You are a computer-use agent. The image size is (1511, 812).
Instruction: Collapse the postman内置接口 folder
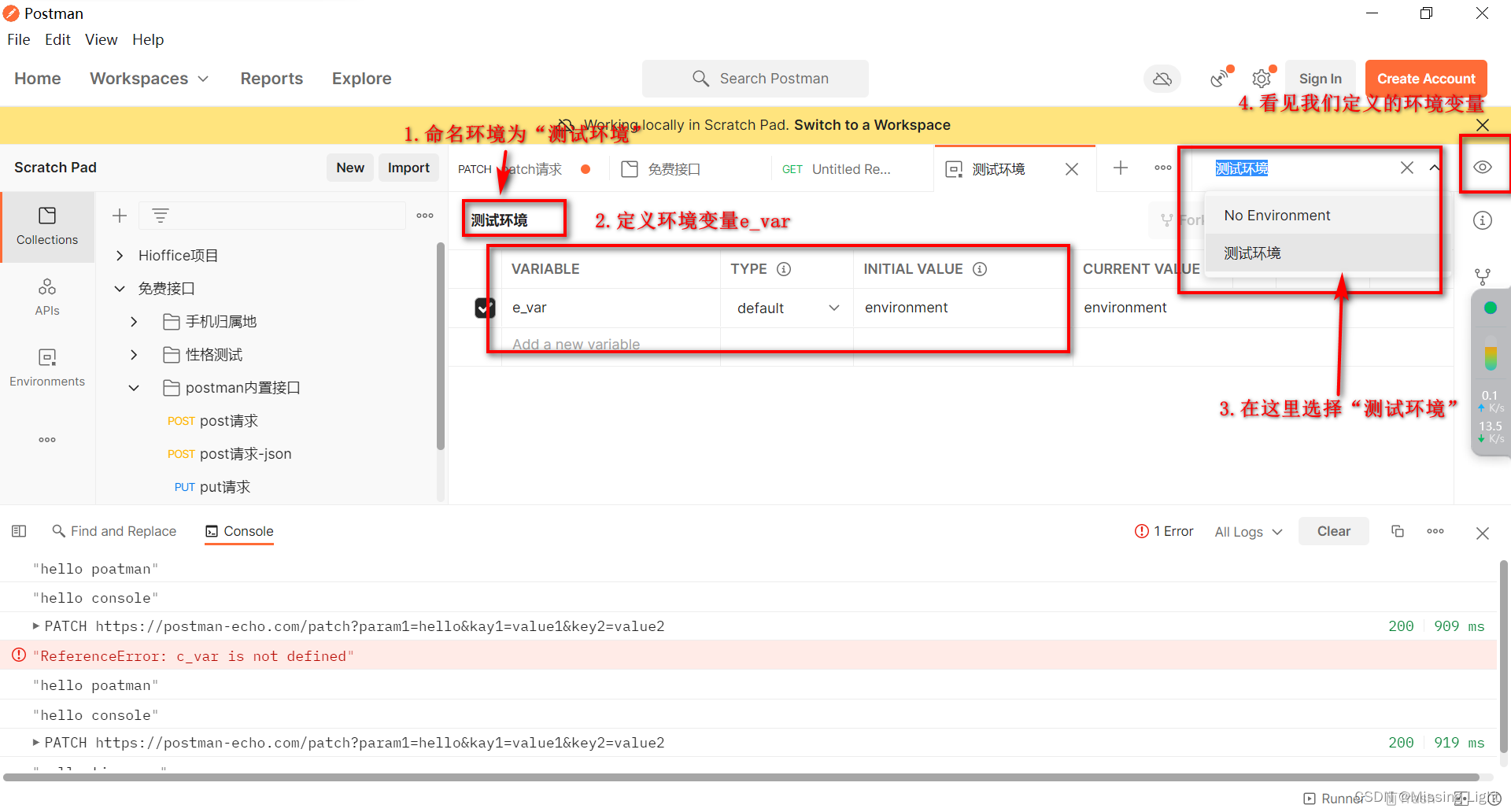(132, 387)
